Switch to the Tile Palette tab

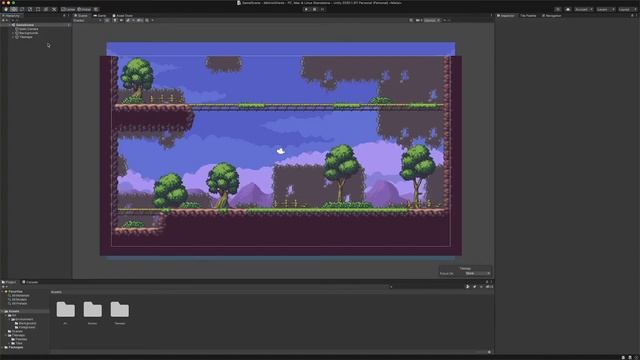(x=528, y=16)
